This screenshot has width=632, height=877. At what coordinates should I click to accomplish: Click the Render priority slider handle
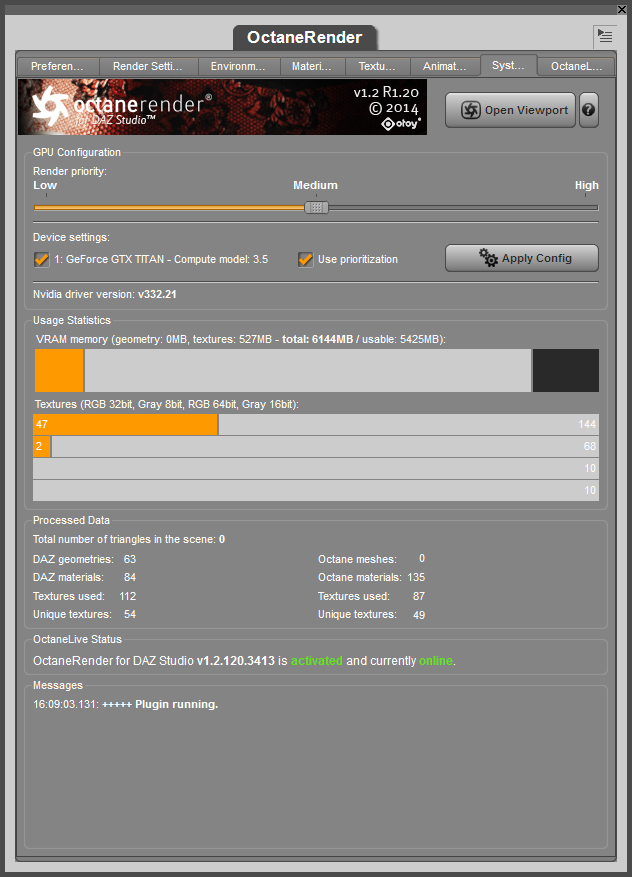pos(316,208)
